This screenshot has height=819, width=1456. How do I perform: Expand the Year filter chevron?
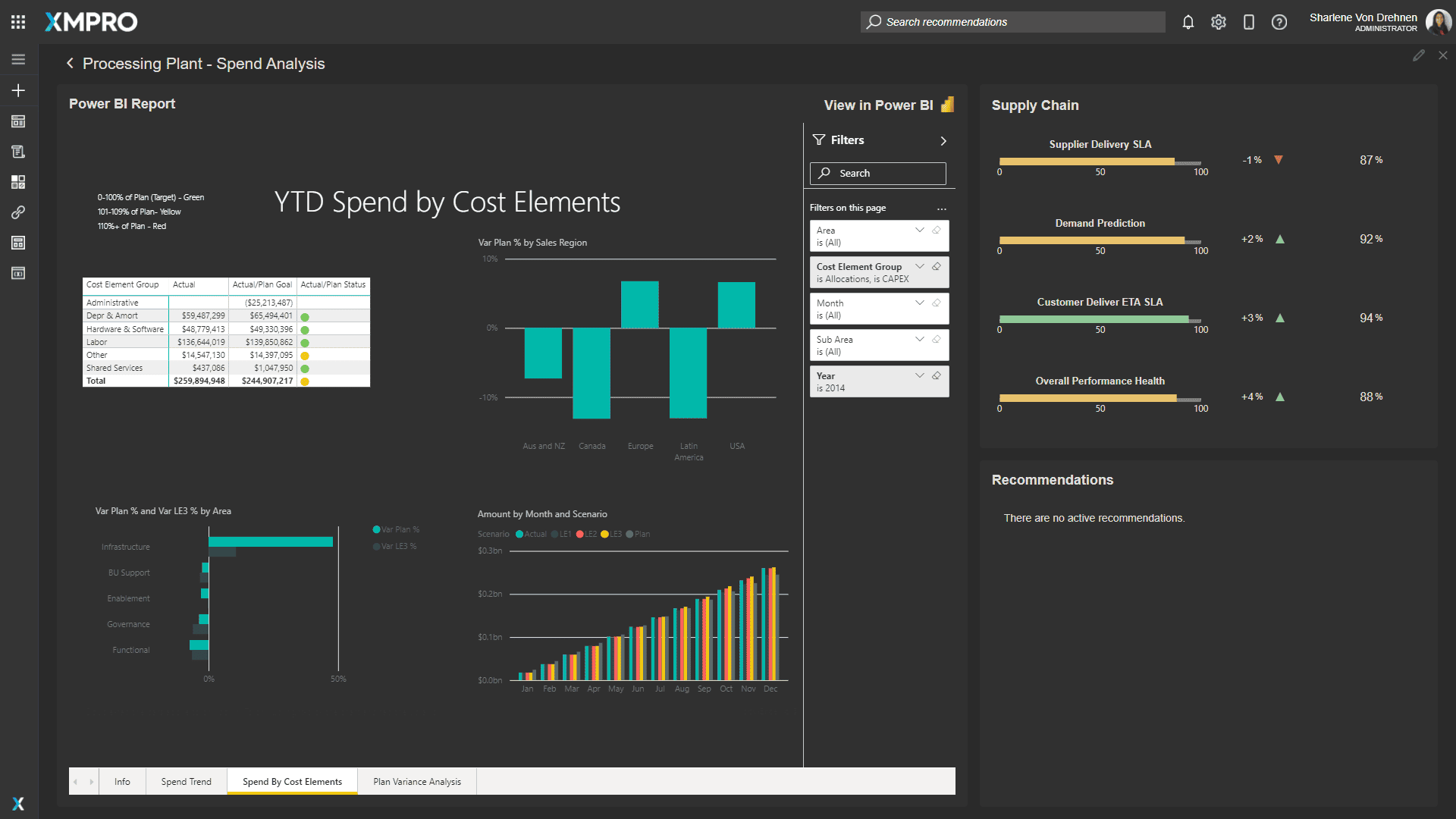(x=920, y=376)
